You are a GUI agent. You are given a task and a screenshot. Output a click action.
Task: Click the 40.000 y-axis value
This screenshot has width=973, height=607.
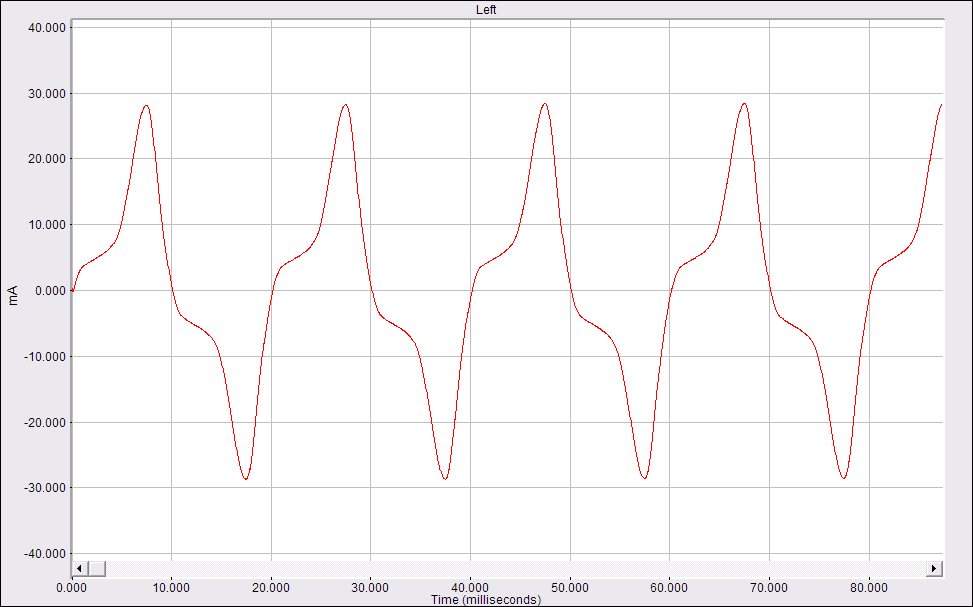[47, 28]
